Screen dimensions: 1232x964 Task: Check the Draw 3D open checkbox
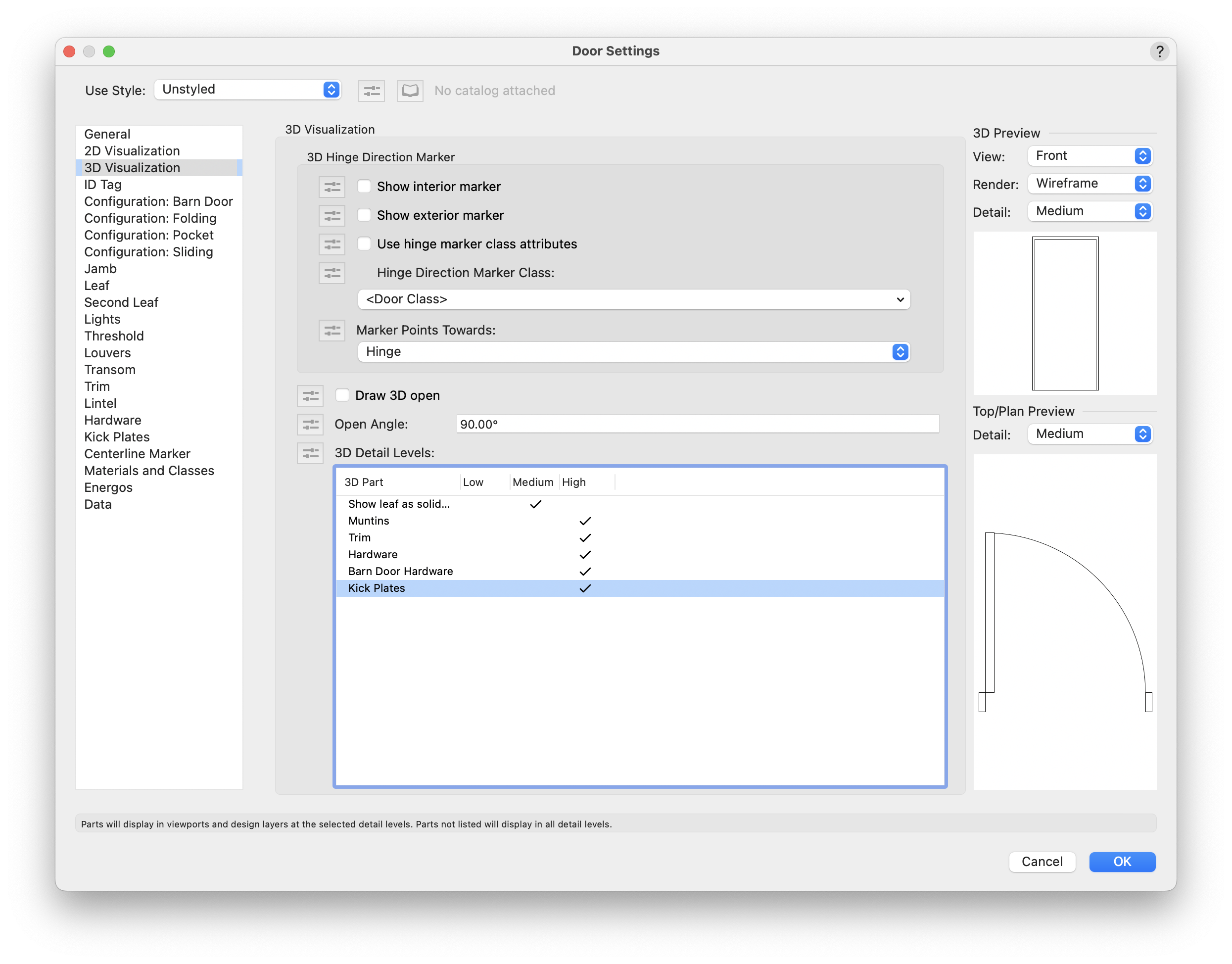point(342,395)
